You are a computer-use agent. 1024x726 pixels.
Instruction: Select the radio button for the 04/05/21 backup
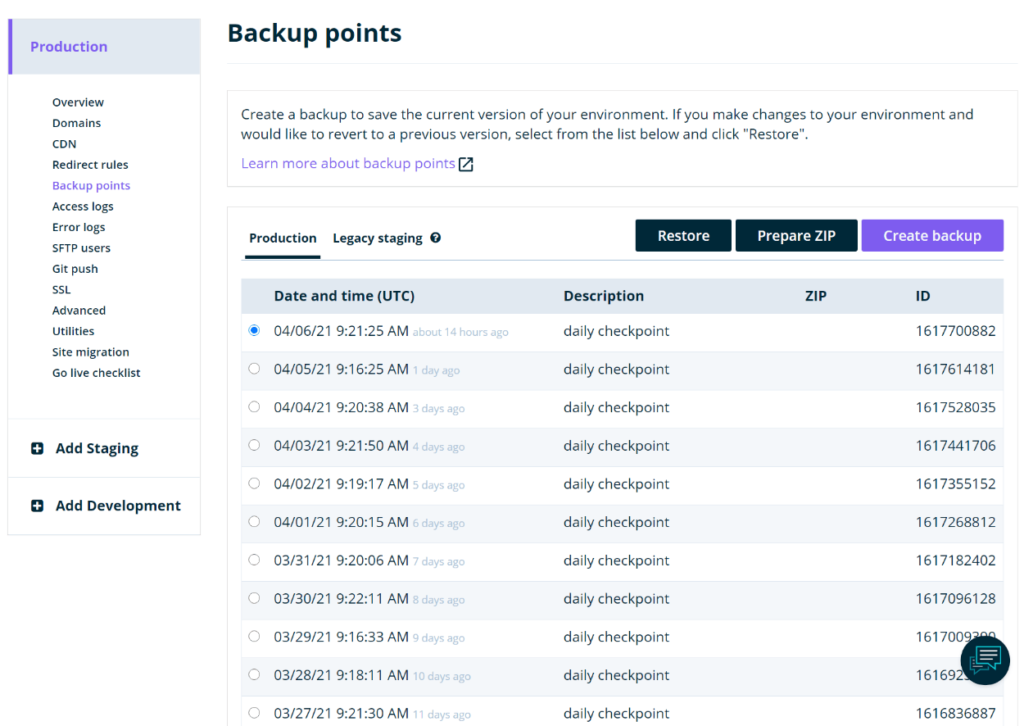coord(253,369)
